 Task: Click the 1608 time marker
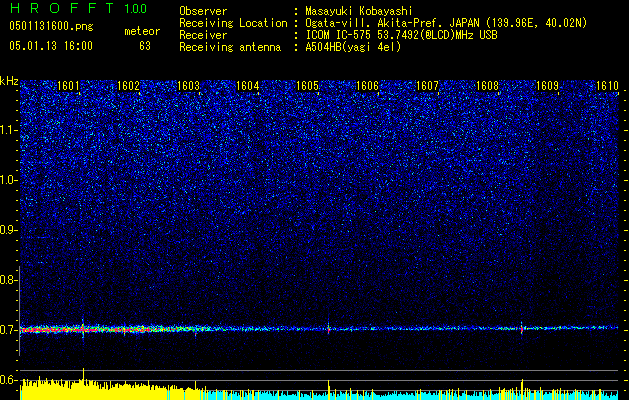point(487,86)
